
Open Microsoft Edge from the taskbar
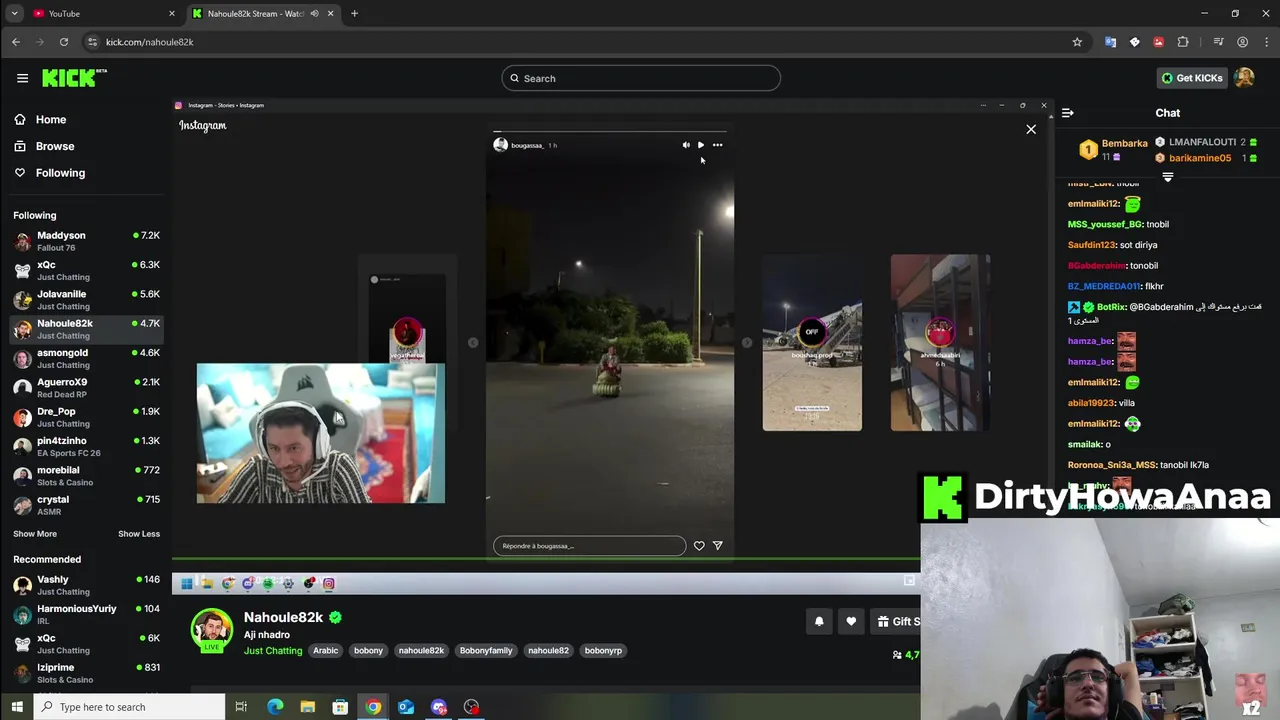pyautogui.click(x=275, y=707)
